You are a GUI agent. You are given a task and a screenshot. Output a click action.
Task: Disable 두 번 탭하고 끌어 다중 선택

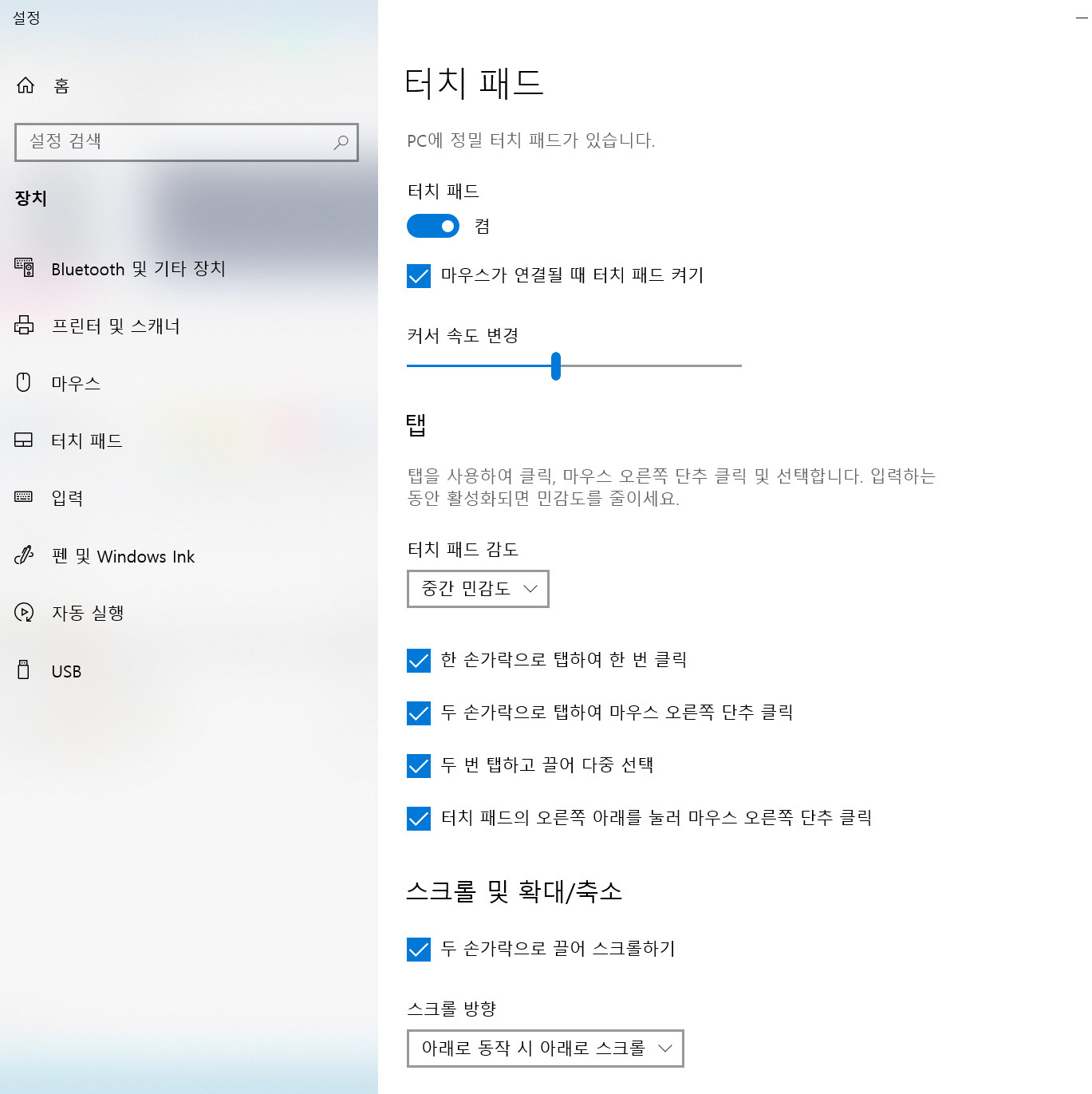(419, 766)
